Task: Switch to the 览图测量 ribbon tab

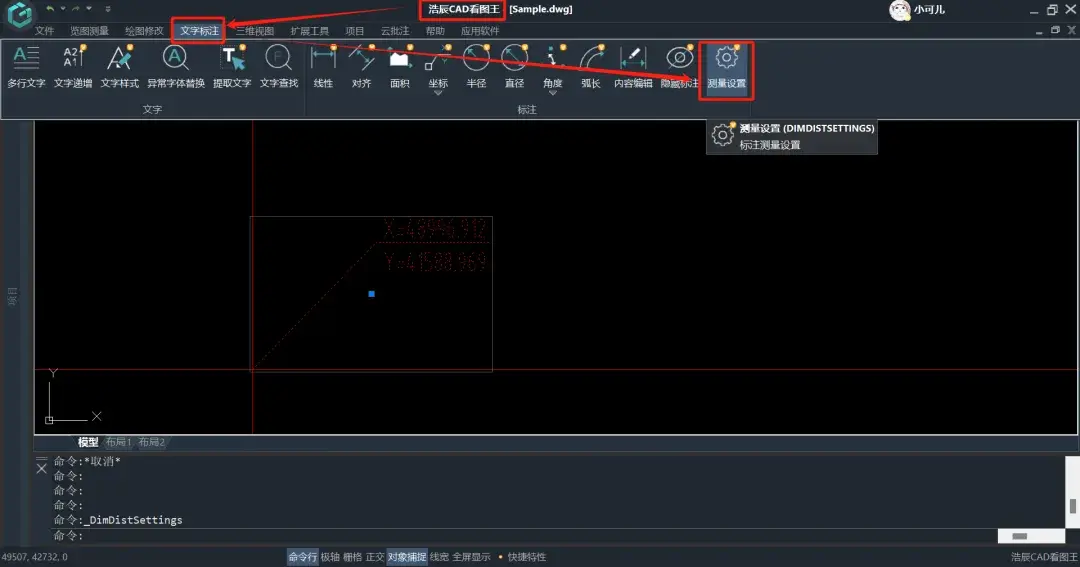Action: [89, 31]
